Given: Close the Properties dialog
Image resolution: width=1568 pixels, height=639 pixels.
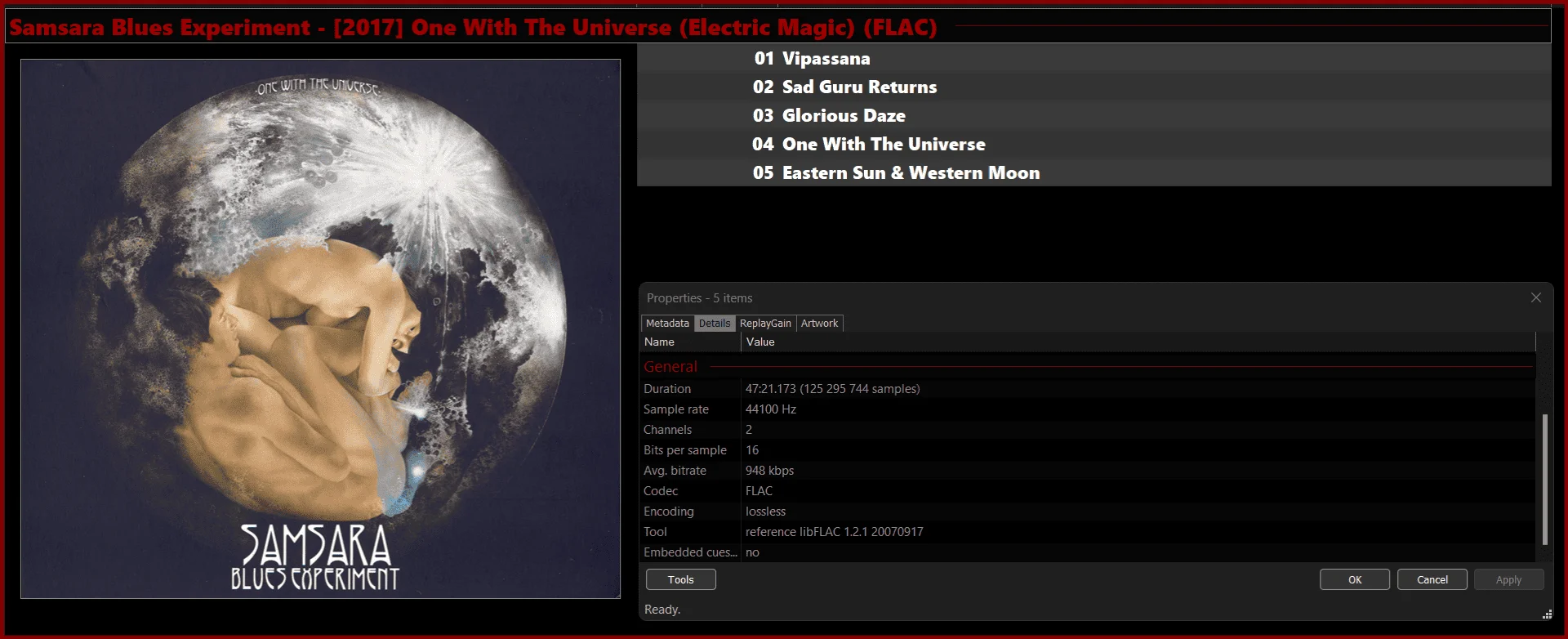Looking at the screenshot, I should (1535, 297).
